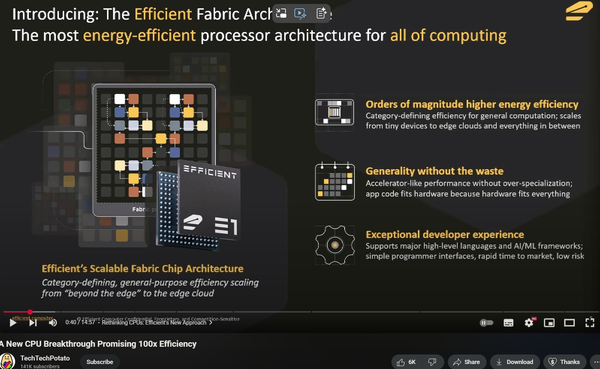
Task: Open the TechTechPotato channel avatar
Action: (7, 361)
